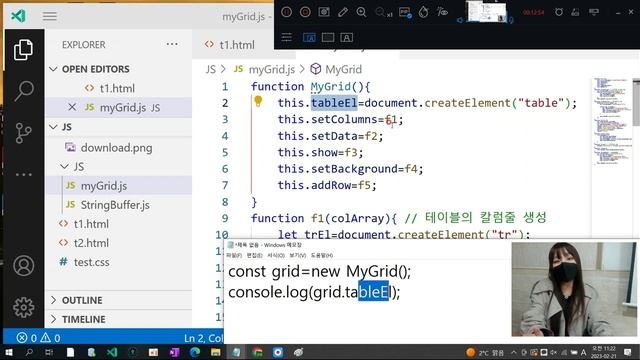Open the 도움말(H) menu in Notepad
This screenshot has height=360, width=640.
point(322,256)
